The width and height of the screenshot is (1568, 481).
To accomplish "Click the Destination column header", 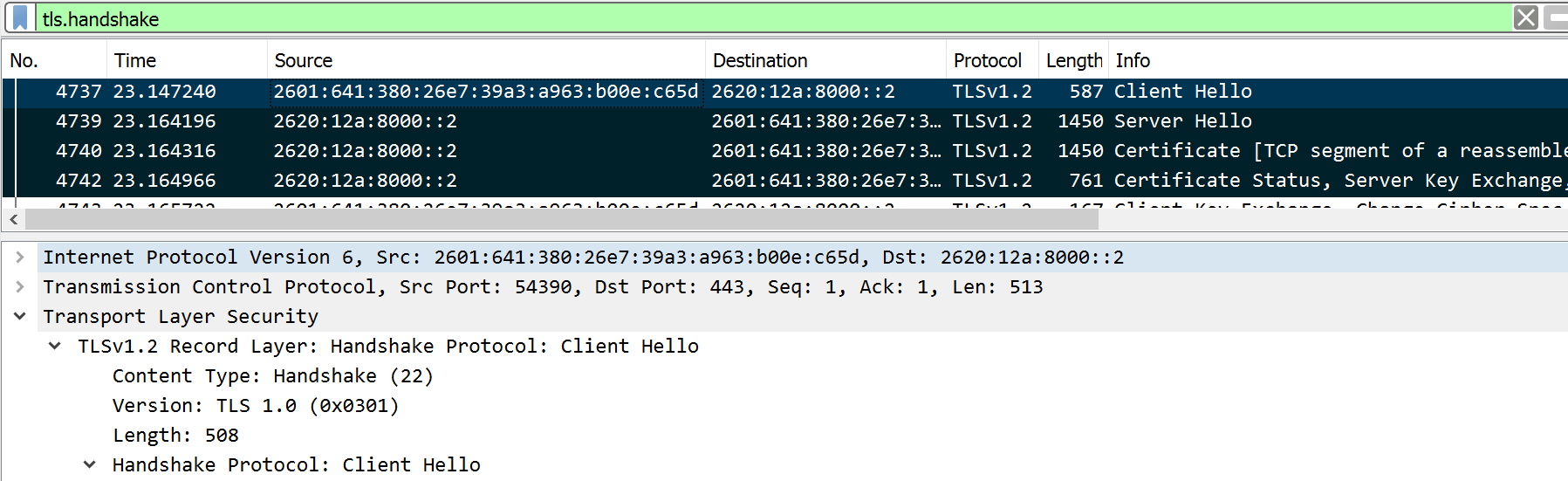I will (x=760, y=60).
